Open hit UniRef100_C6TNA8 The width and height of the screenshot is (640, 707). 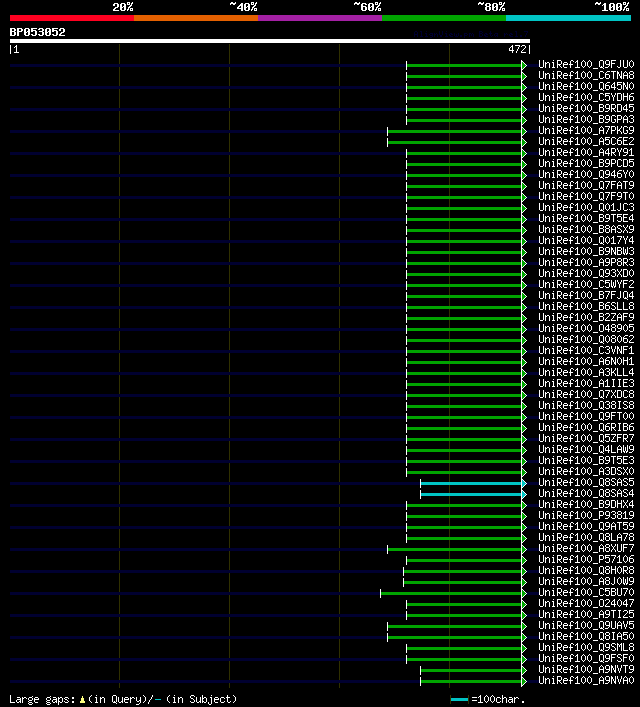[586, 75]
